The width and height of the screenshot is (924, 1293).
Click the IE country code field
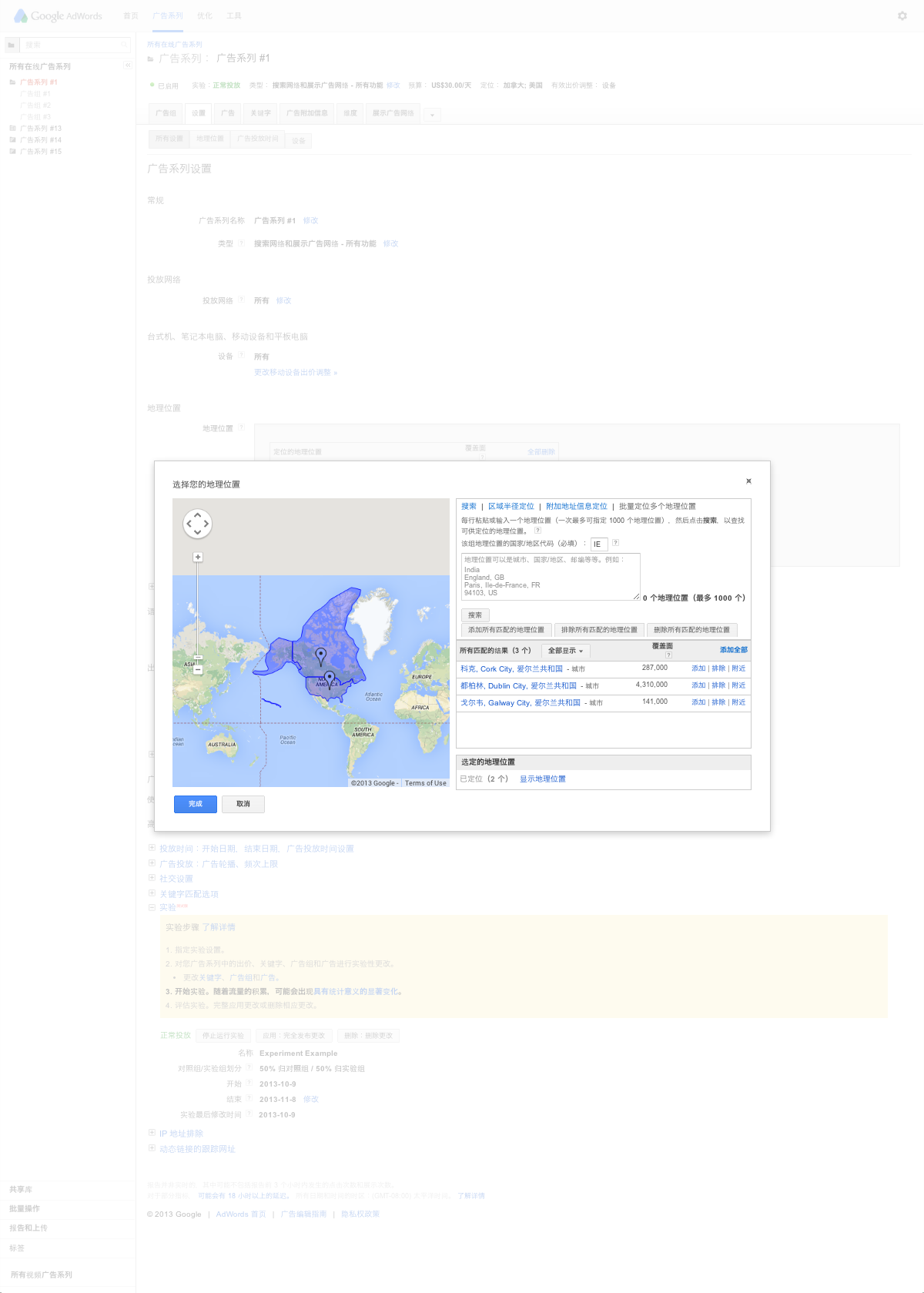(599, 544)
